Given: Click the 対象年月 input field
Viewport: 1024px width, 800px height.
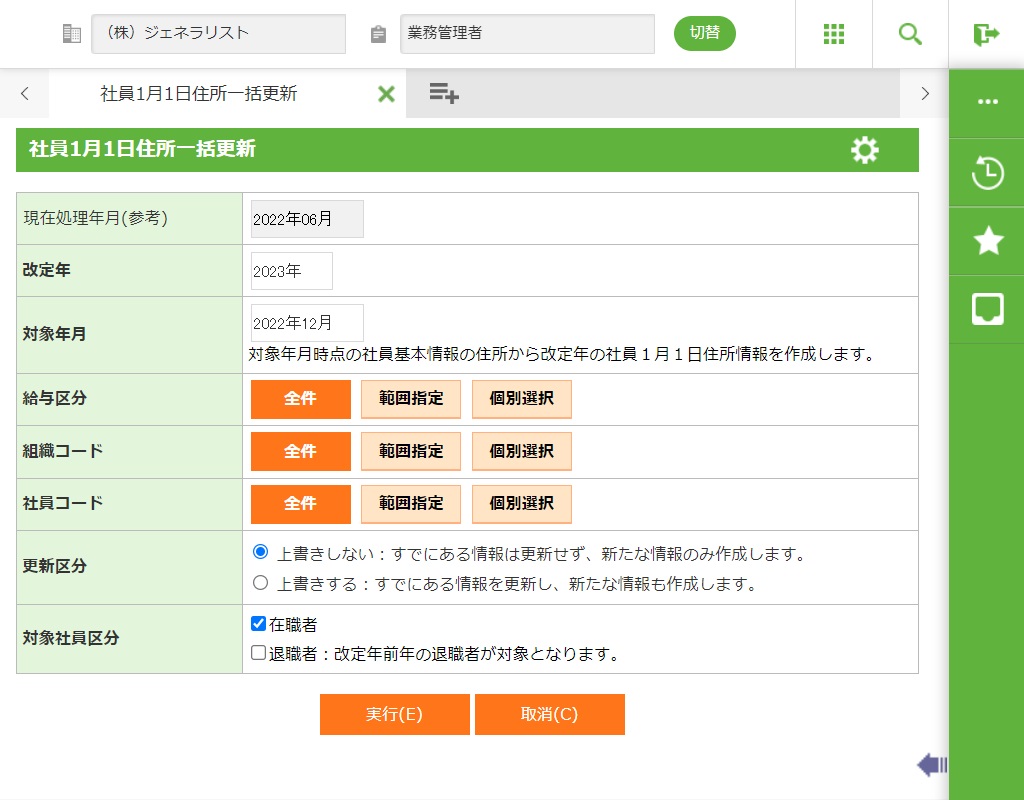Looking at the screenshot, I should coord(306,323).
